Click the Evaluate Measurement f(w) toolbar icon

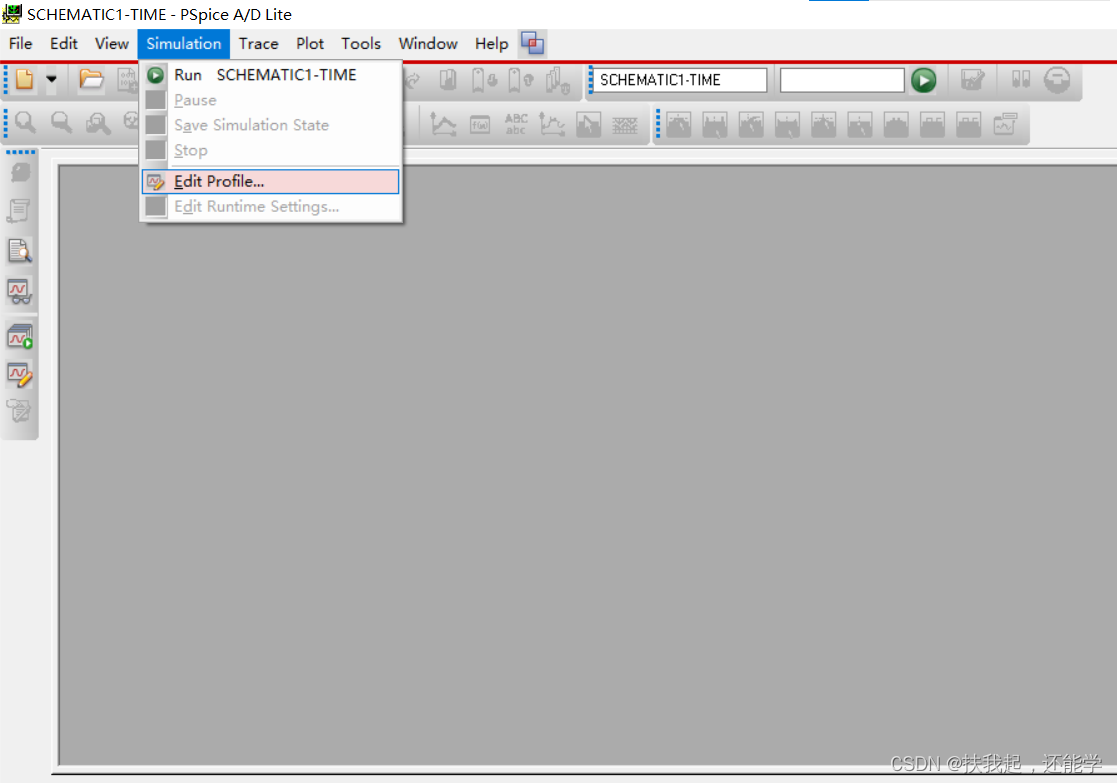point(480,123)
